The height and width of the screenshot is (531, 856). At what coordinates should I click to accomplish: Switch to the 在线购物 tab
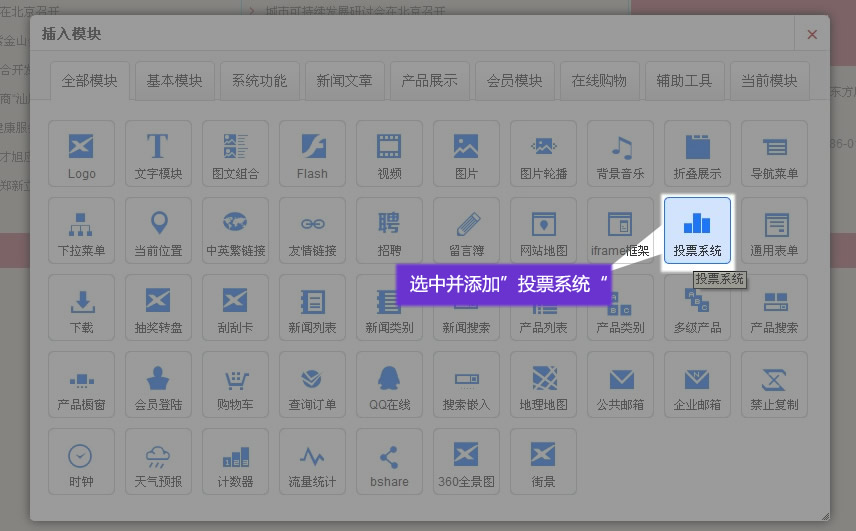click(600, 81)
